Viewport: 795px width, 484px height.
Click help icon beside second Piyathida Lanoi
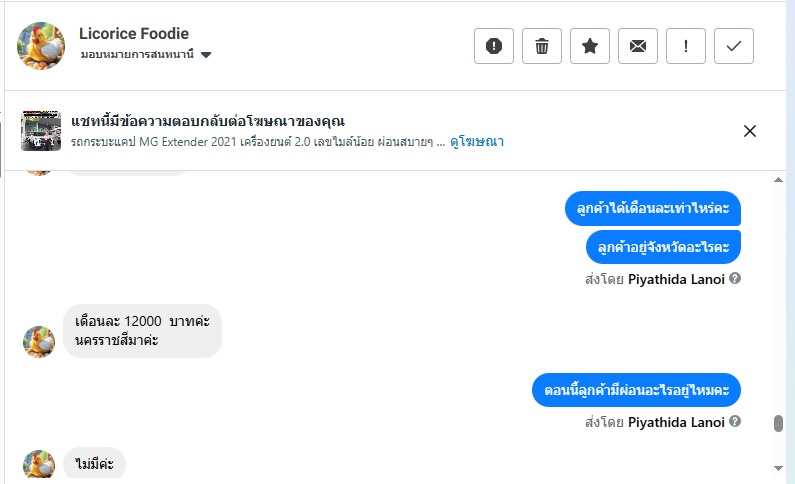(x=736, y=422)
